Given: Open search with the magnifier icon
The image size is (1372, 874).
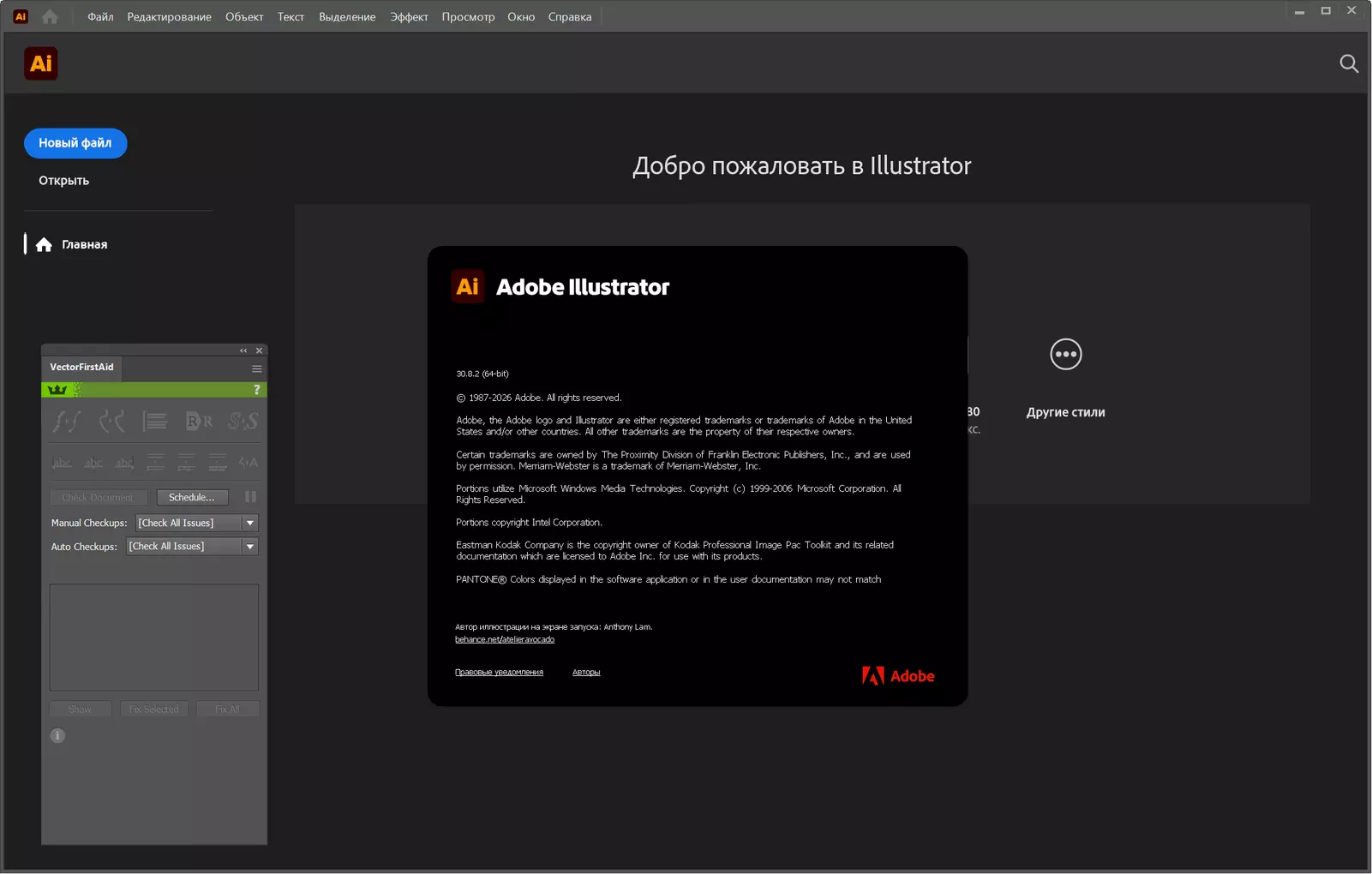Looking at the screenshot, I should 1349,63.
